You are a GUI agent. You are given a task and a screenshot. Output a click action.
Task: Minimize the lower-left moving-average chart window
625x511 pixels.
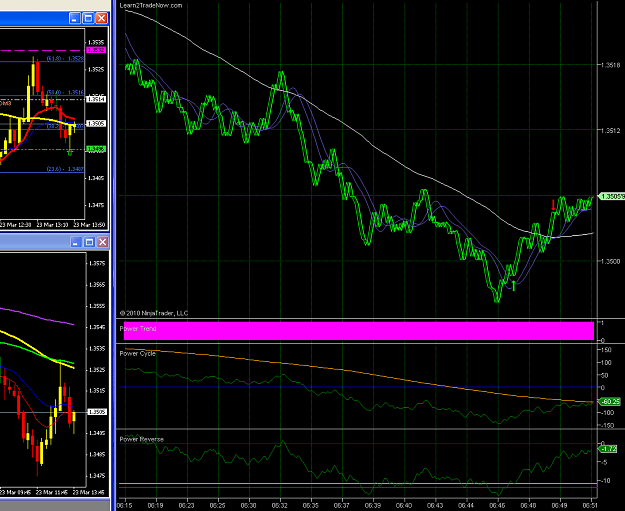[x=76, y=242]
